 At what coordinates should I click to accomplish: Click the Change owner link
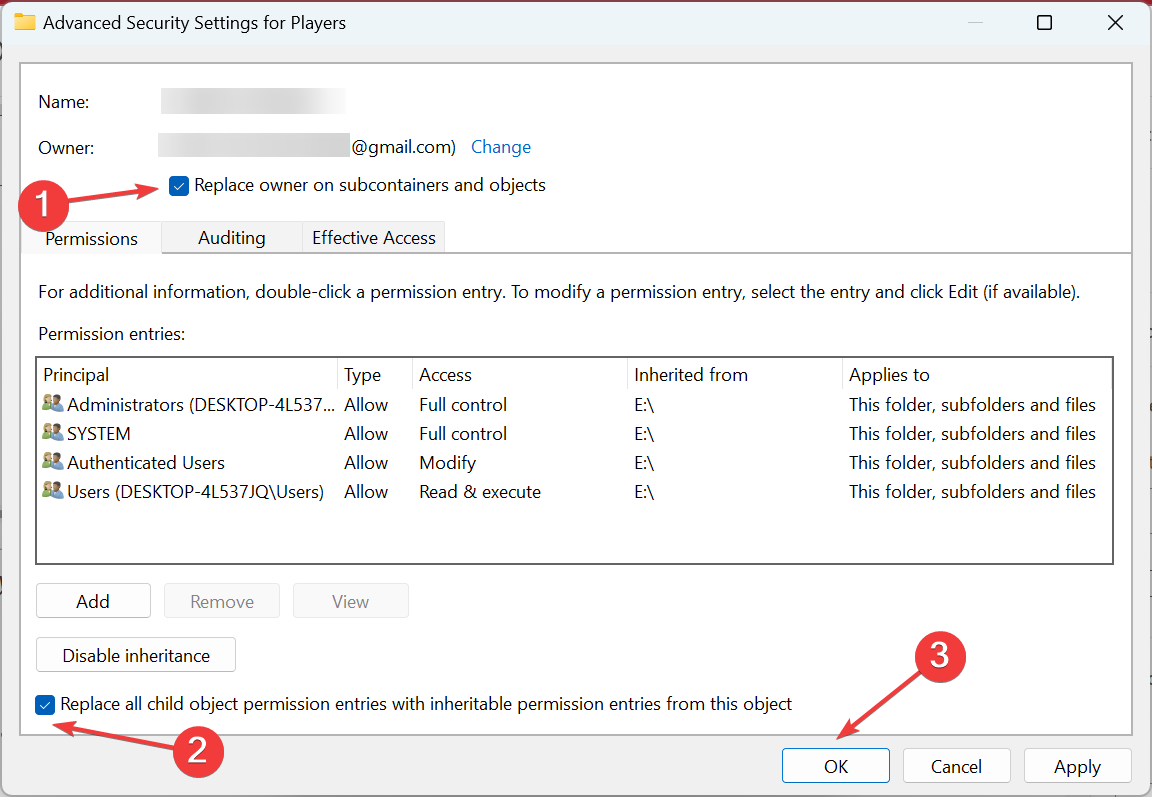click(x=500, y=147)
